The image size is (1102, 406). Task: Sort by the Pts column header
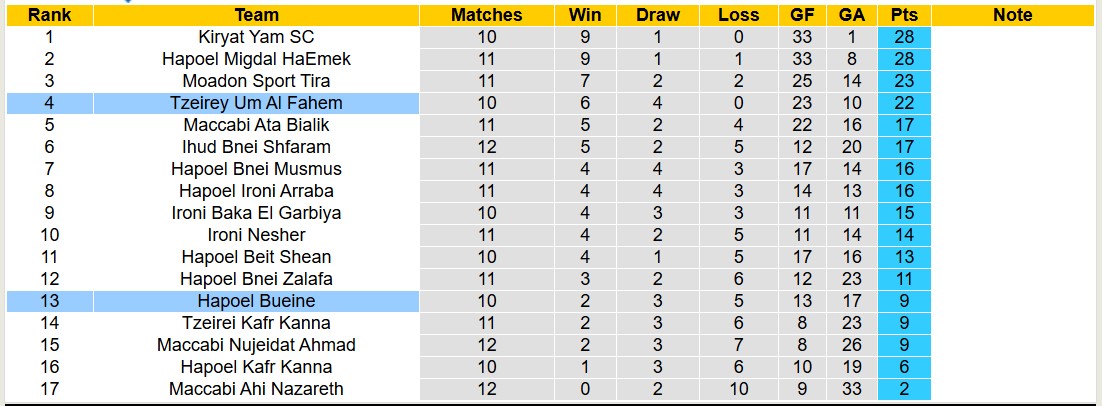(904, 15)
